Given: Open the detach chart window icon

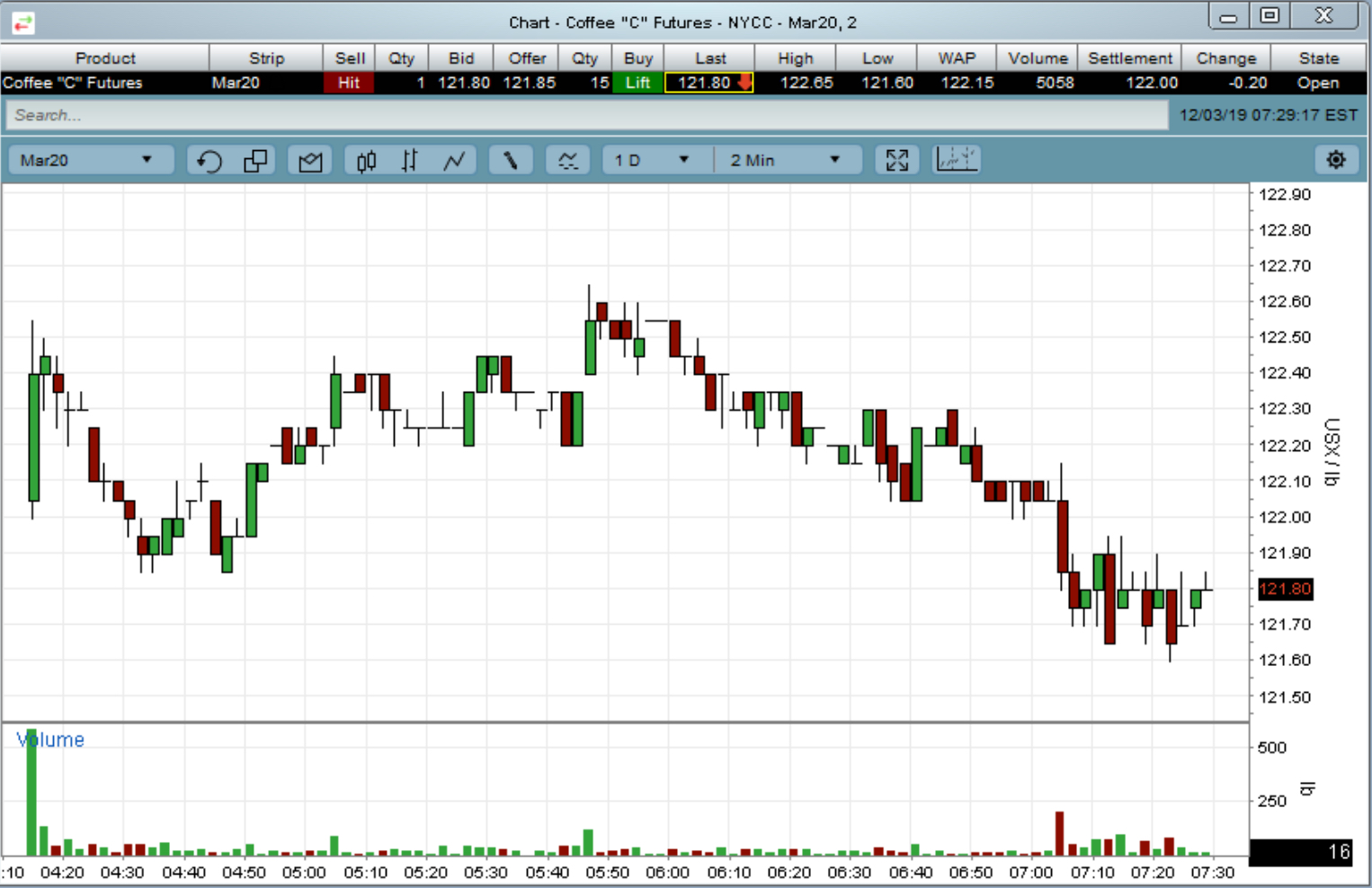Looking at the screenshot, I should pos(256,161).
